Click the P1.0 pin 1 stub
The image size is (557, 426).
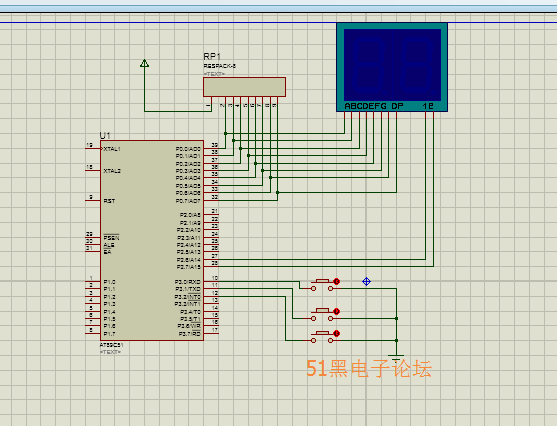(93, 281)
